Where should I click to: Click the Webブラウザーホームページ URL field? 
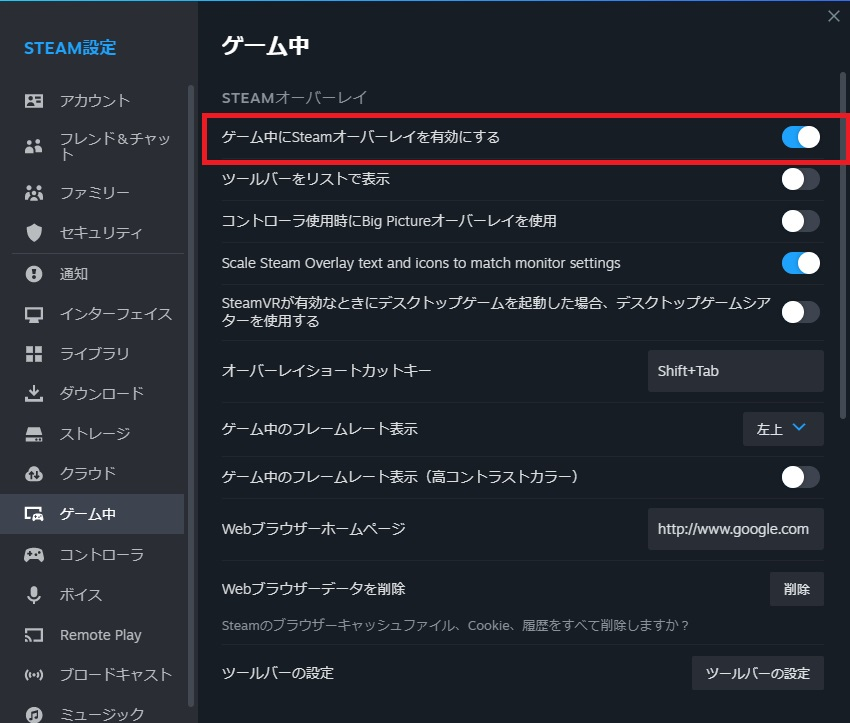click(736, 529)
